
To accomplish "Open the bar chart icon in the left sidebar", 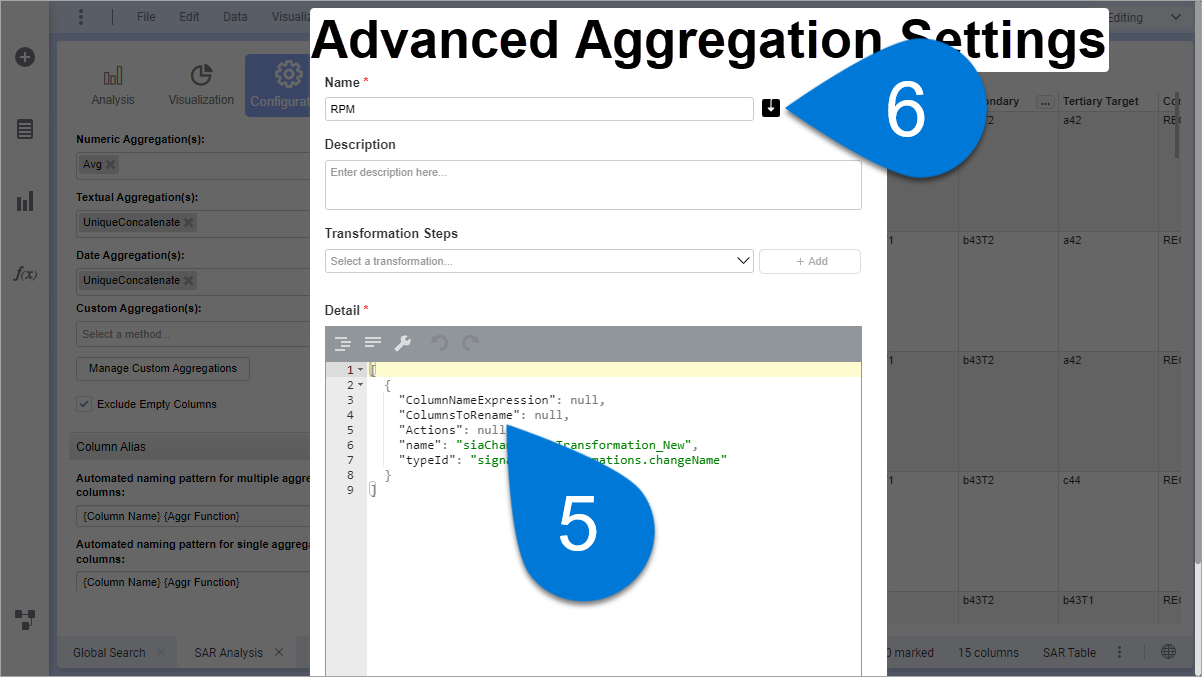I will click(25, 202).
